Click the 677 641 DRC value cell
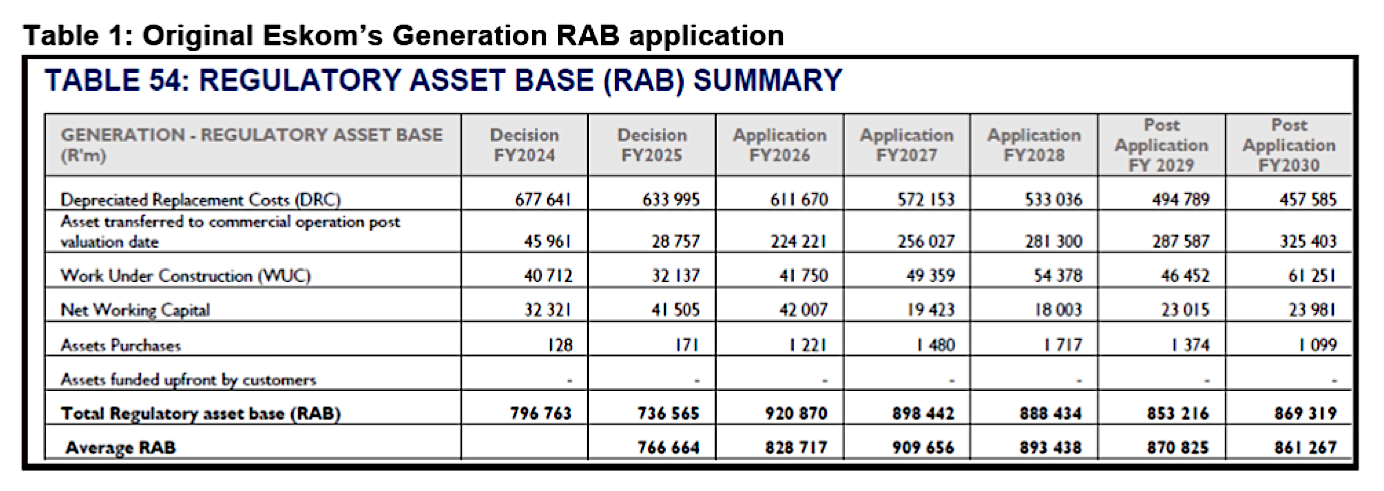The height and width of the screenshot is (491, 1384). (x=541, y=200)
